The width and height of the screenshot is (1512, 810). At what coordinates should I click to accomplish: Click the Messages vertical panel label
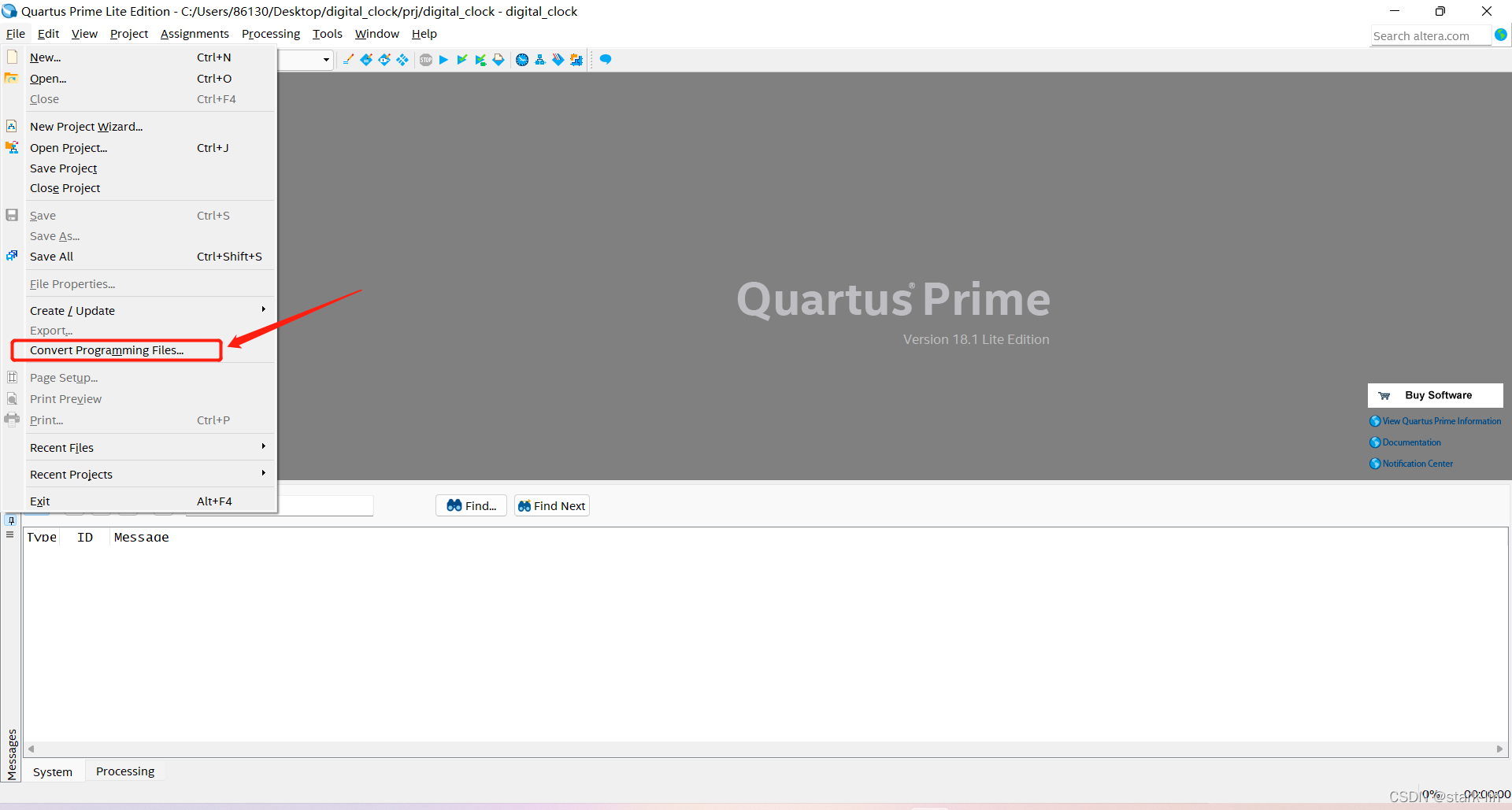pos(11,754)
